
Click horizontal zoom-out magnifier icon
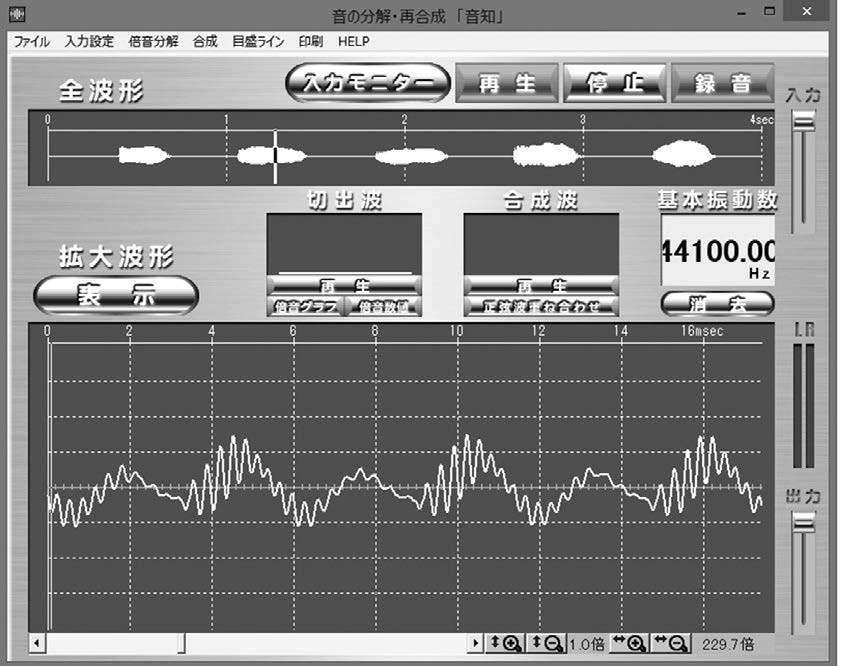pos(673,644)
